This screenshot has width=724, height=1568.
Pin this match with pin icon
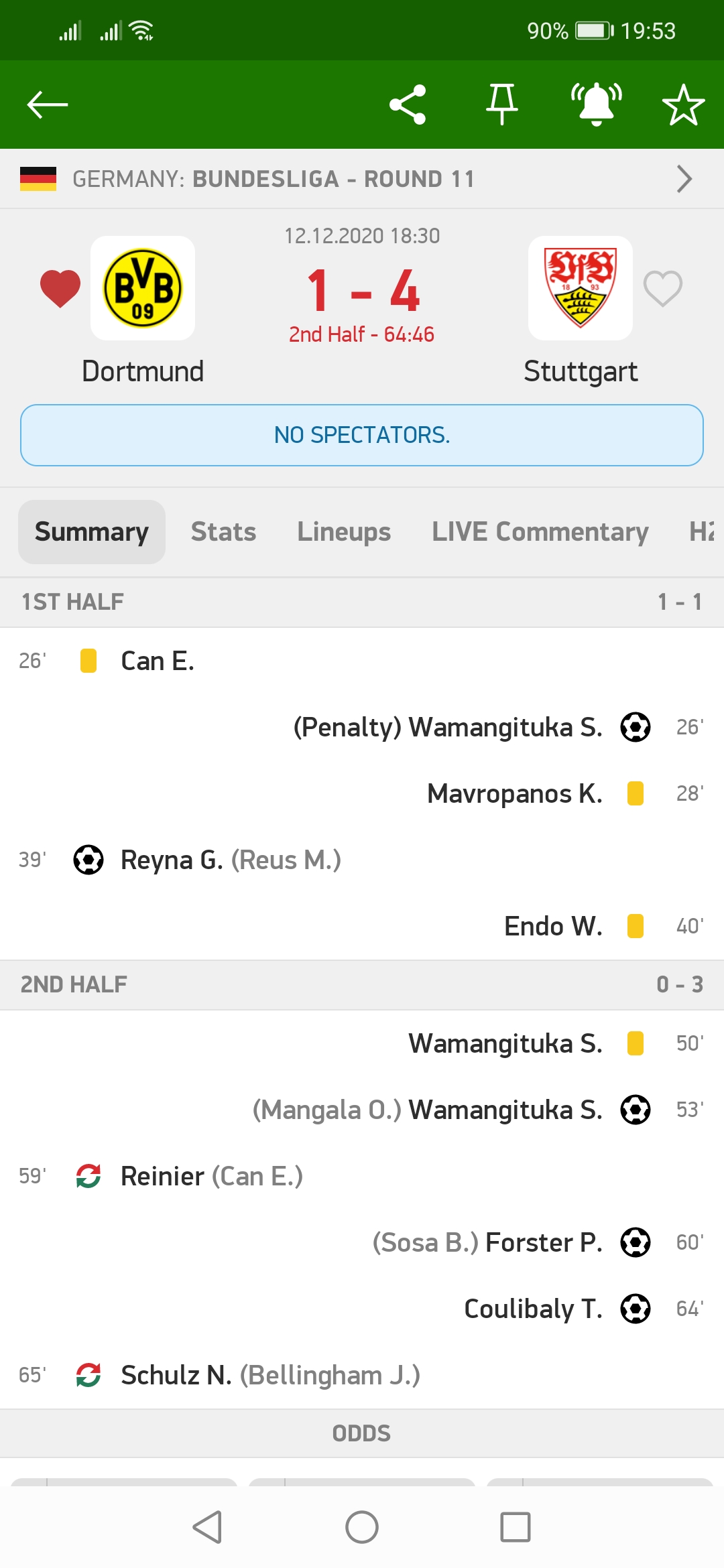(x=501, y=105)
